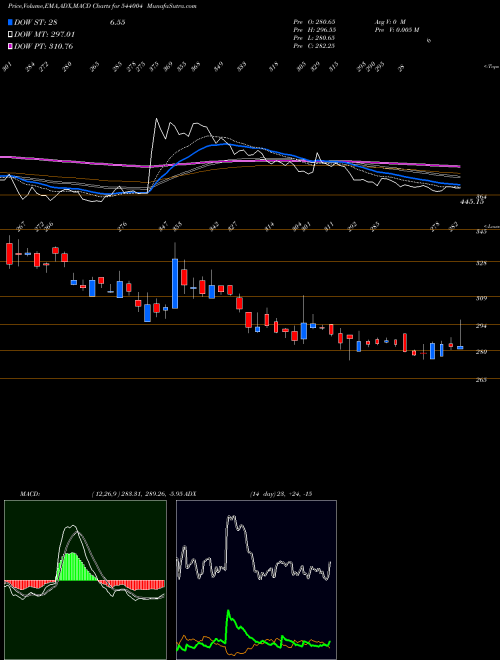Click the ADX '(14 day) 28, +24, -15' label
This screenshot has width=500, height=660.
point(281,494)
